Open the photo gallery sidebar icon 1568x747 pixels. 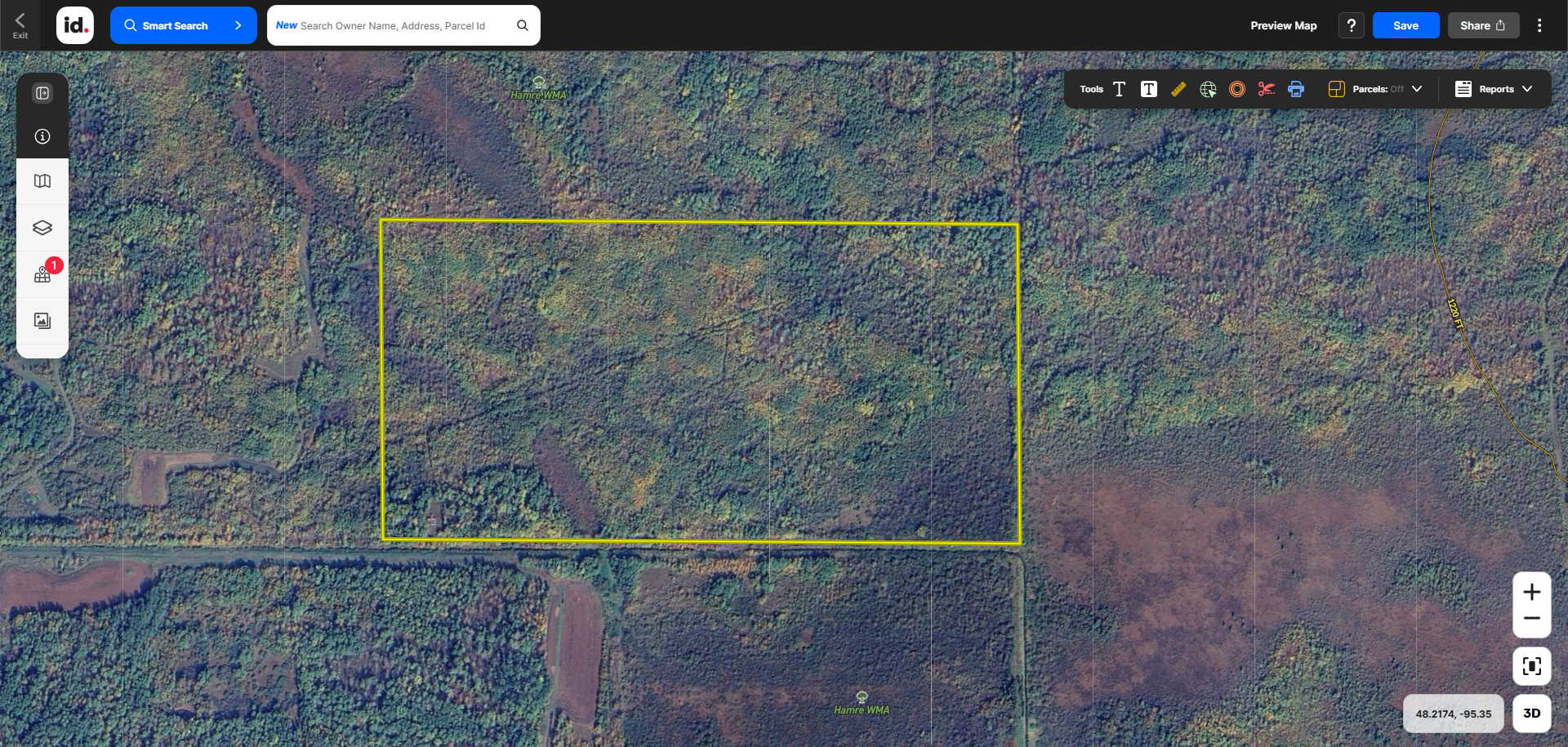click(x=42, y=321)
